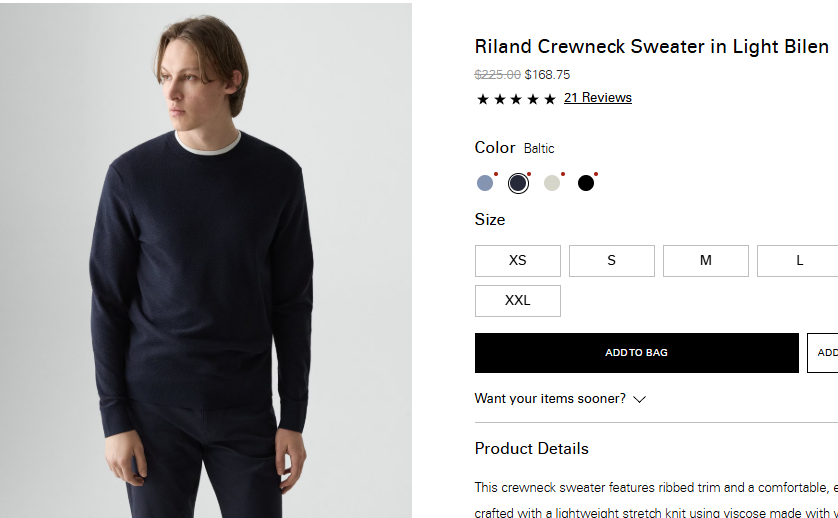Select the light blue color swatch
Image resolution: width=838 pixels, height=518 pixels.
click(x=485, y=183)
